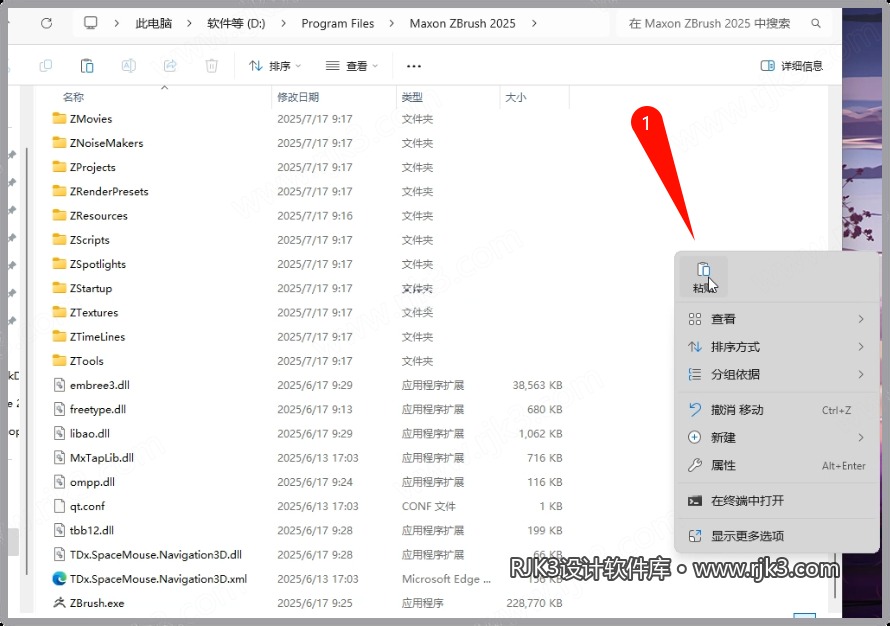Click the embree3.dll file icon
This screenshot has height=626, width=890.
coord(59,385)
